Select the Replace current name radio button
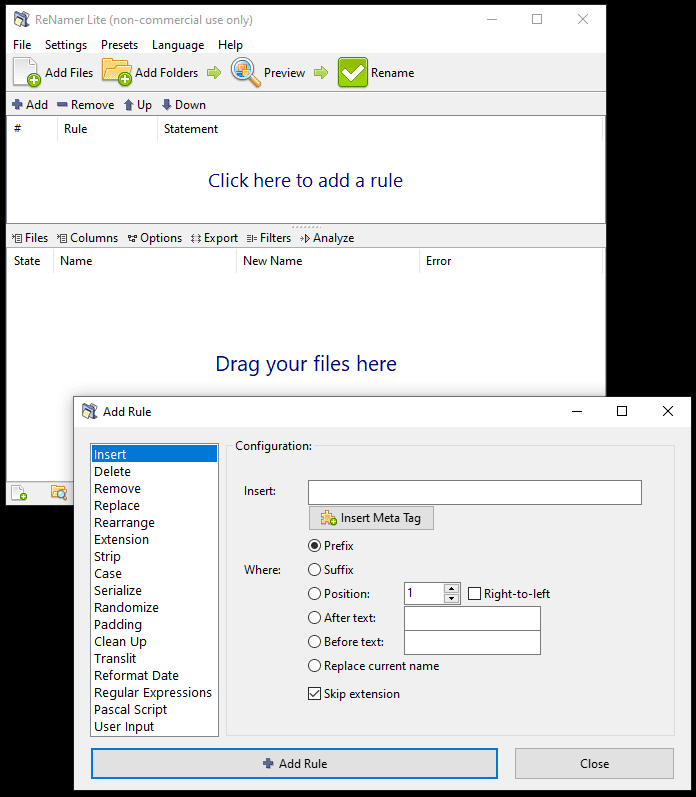Image resolution: width=696 pixels, height=797 pixels. tap(315, 666)
